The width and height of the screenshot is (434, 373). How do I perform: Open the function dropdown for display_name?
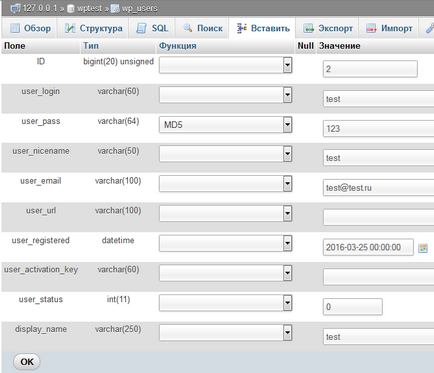(x=226, y=333)
